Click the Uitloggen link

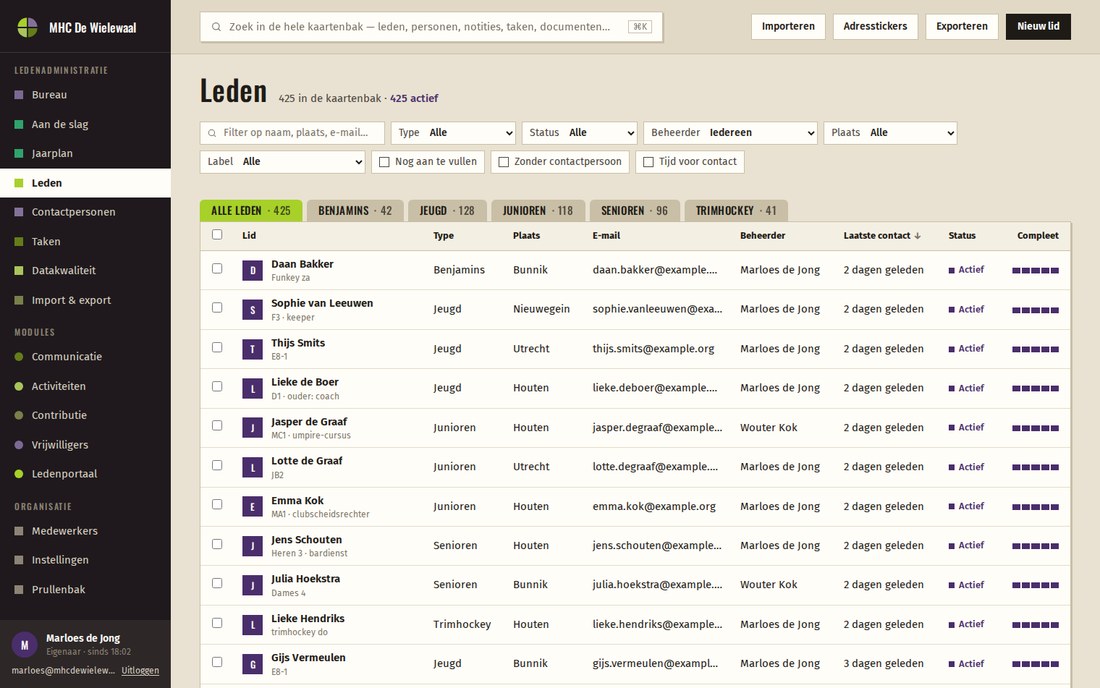[140, 670]
